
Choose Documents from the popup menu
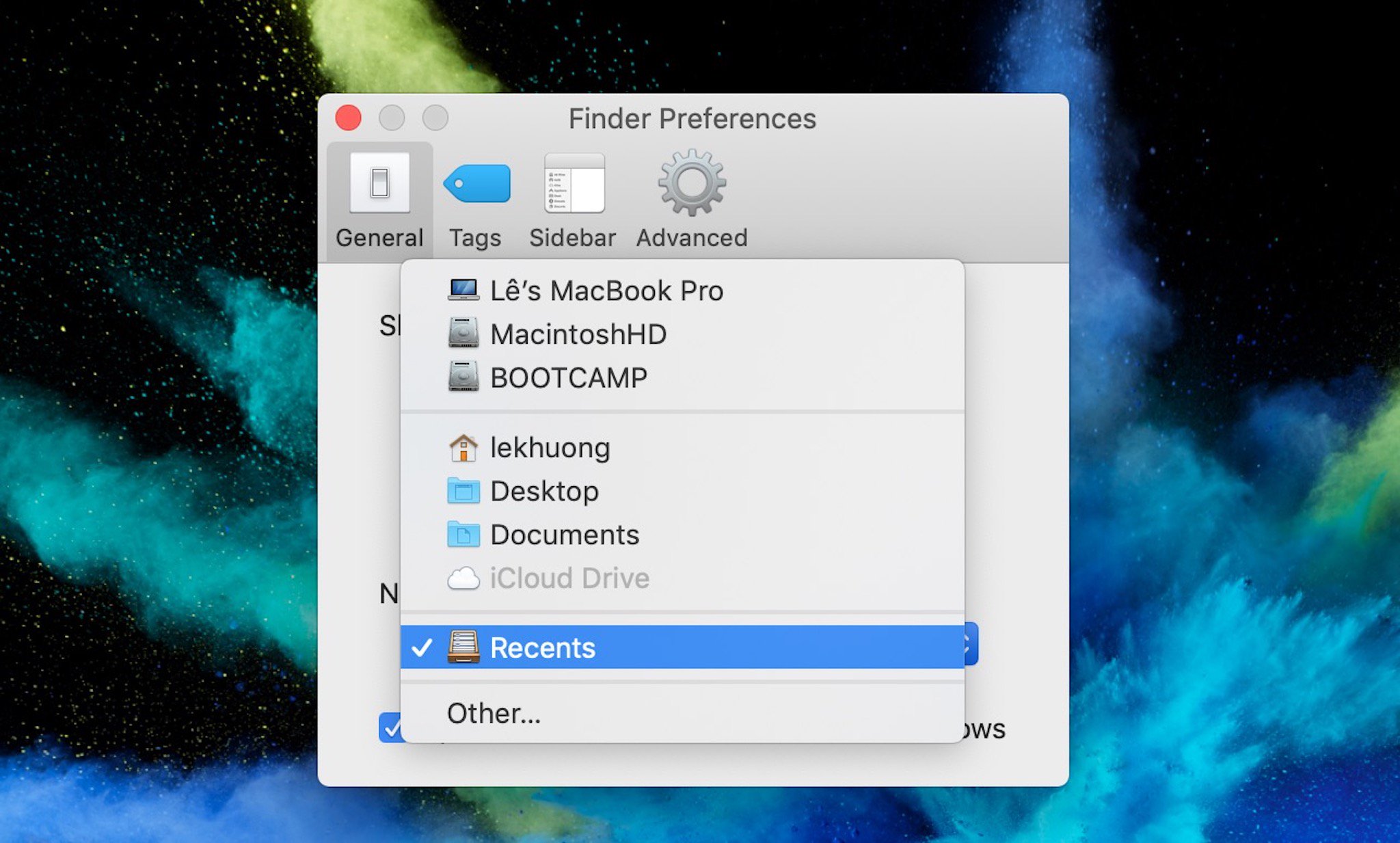tap(565, 535)
